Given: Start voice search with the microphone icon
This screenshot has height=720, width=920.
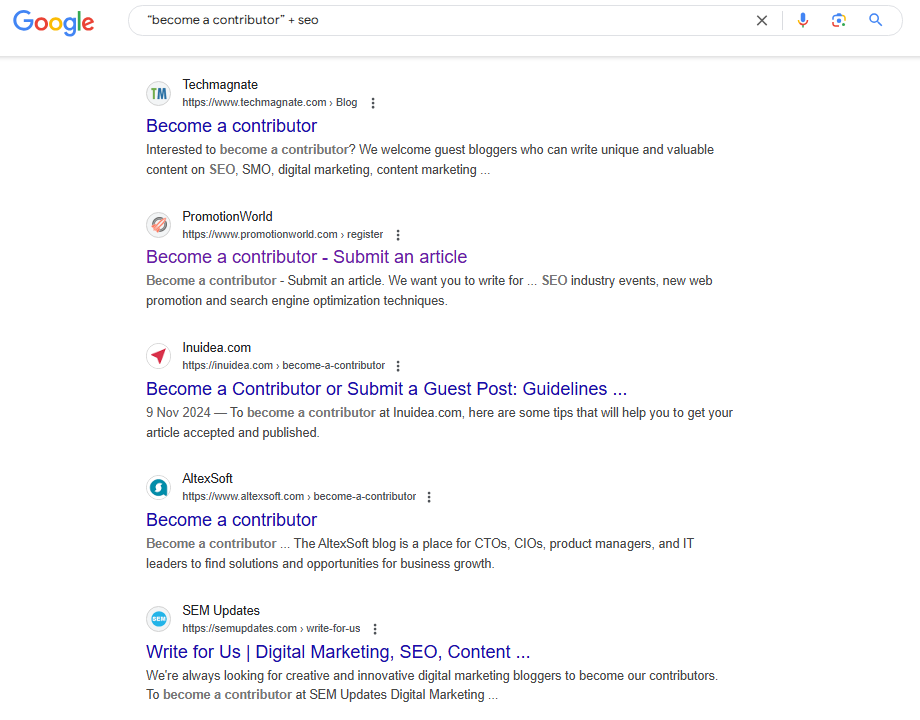Looking at the screenshot, I should coord(803,21).
